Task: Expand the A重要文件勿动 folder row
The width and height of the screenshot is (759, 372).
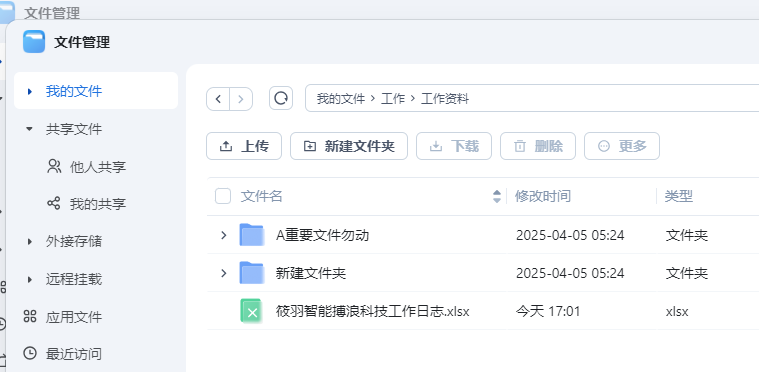Action: point(224,235)
